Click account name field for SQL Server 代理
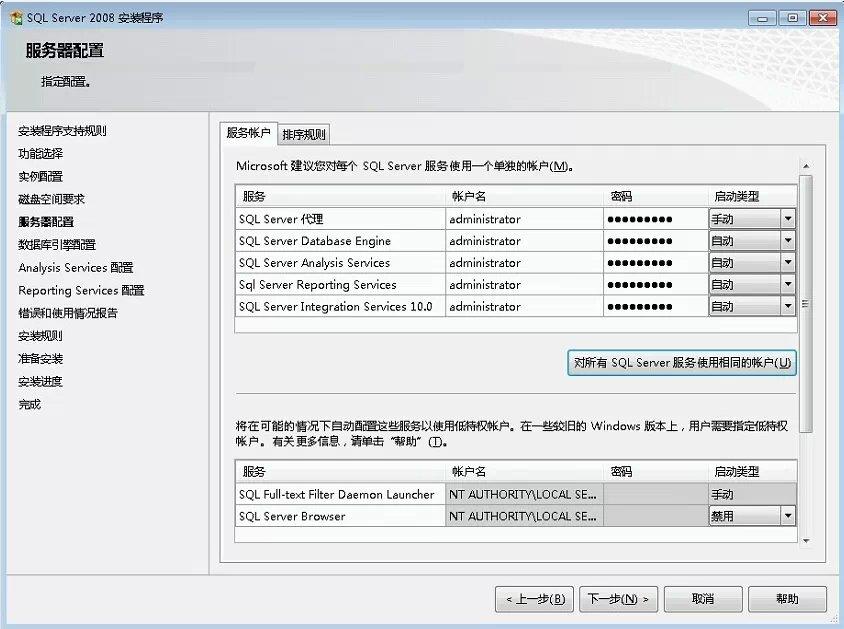This screenshot has height=629, width=844. (x=523, y=219)
